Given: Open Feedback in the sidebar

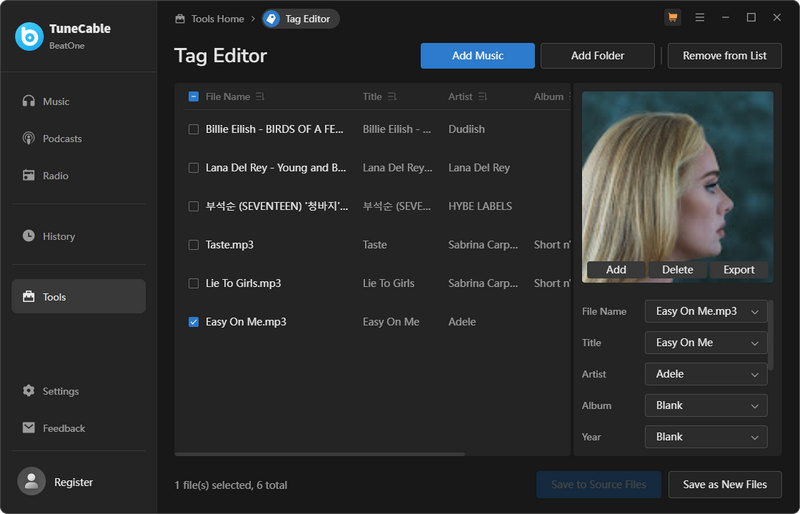Looking at the screenshot, I should click(79, 428).
